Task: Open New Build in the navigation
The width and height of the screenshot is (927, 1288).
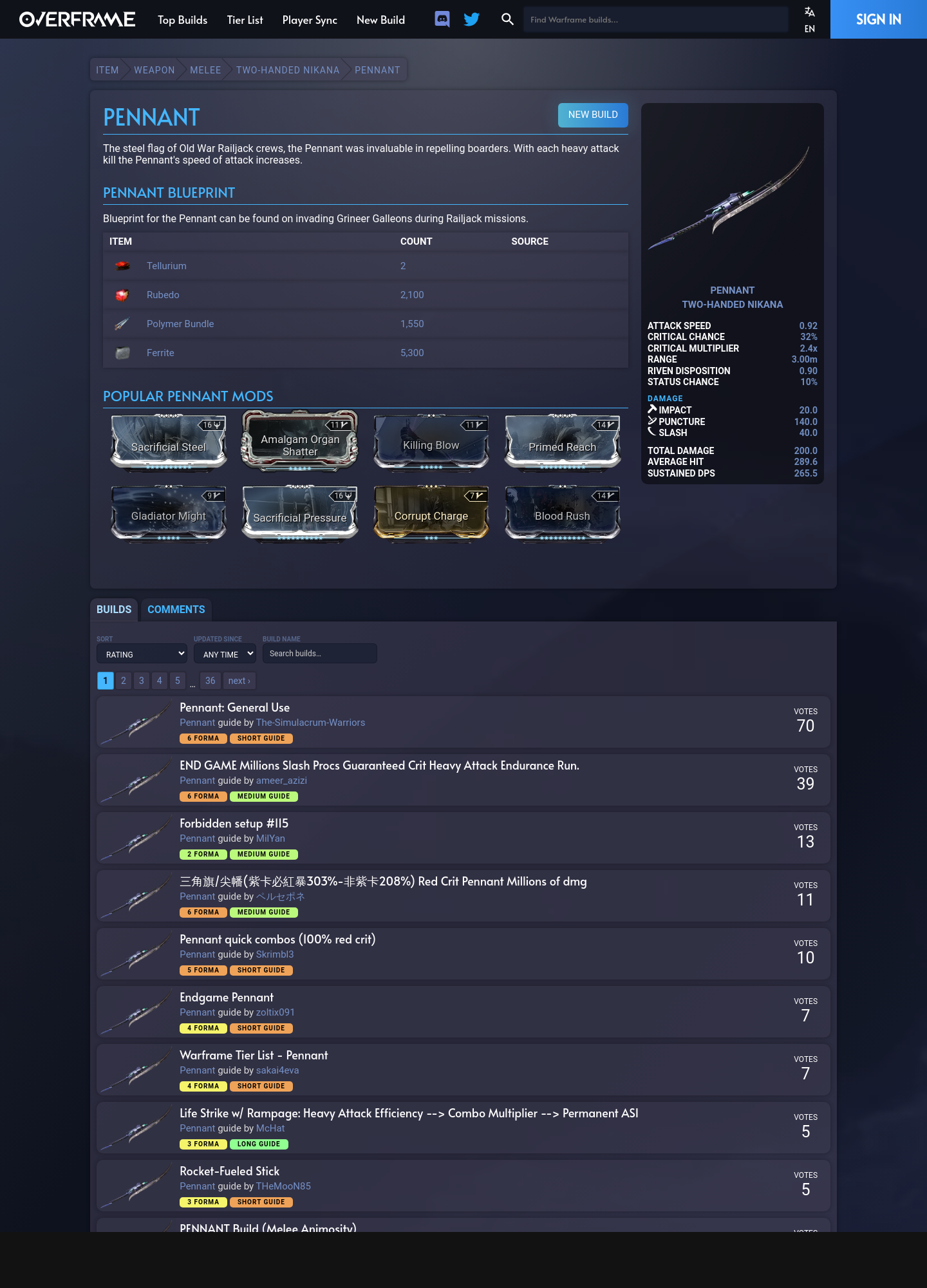Action: [381, 20]
